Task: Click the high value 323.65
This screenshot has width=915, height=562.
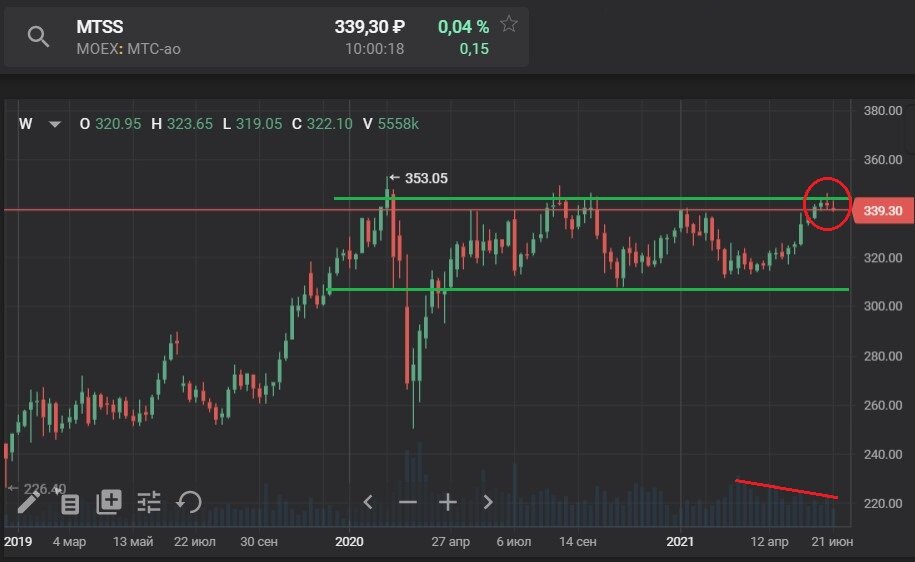Action: pos(190,124)
